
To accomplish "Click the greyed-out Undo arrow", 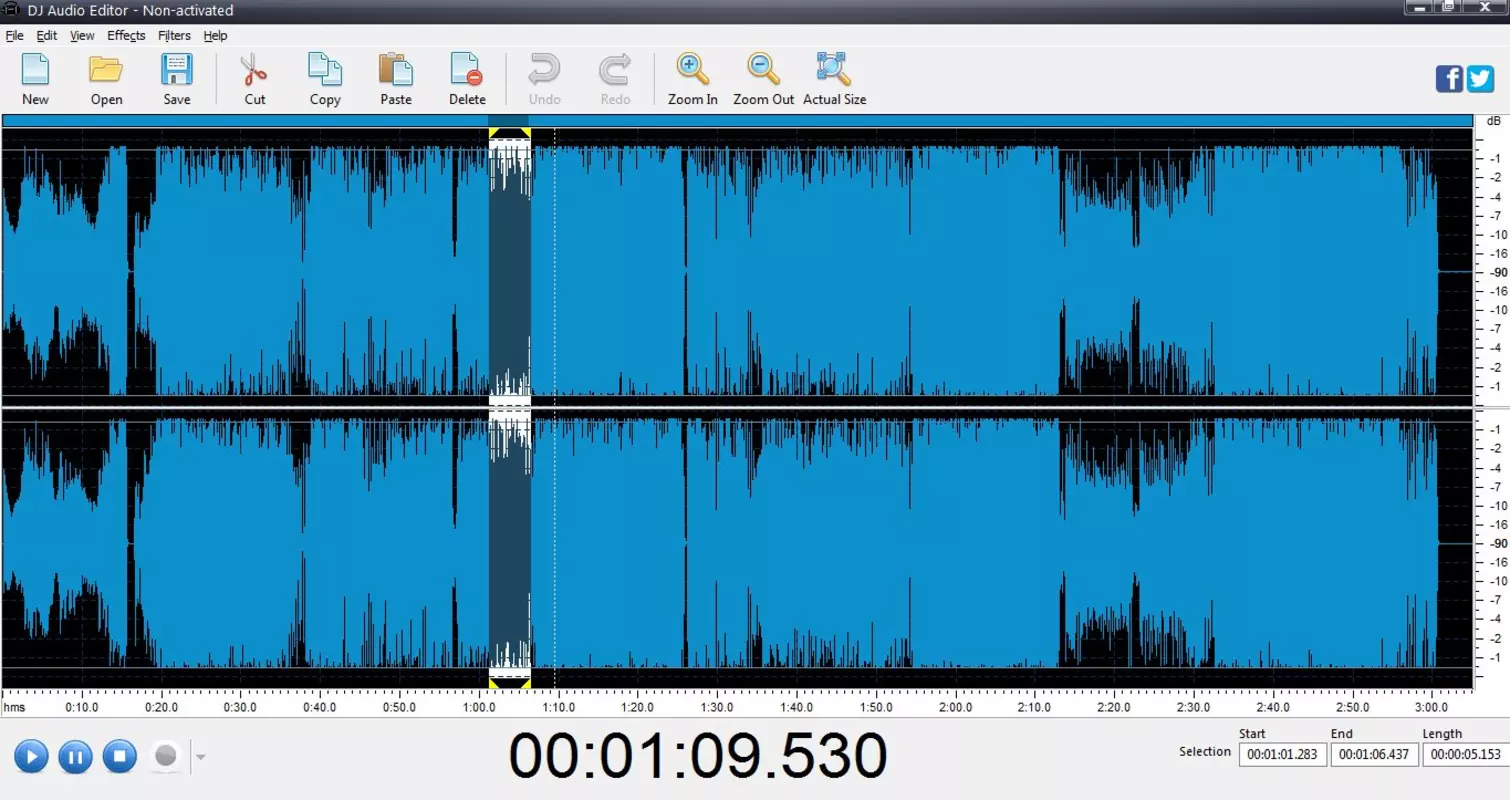I will coord(545,79).
